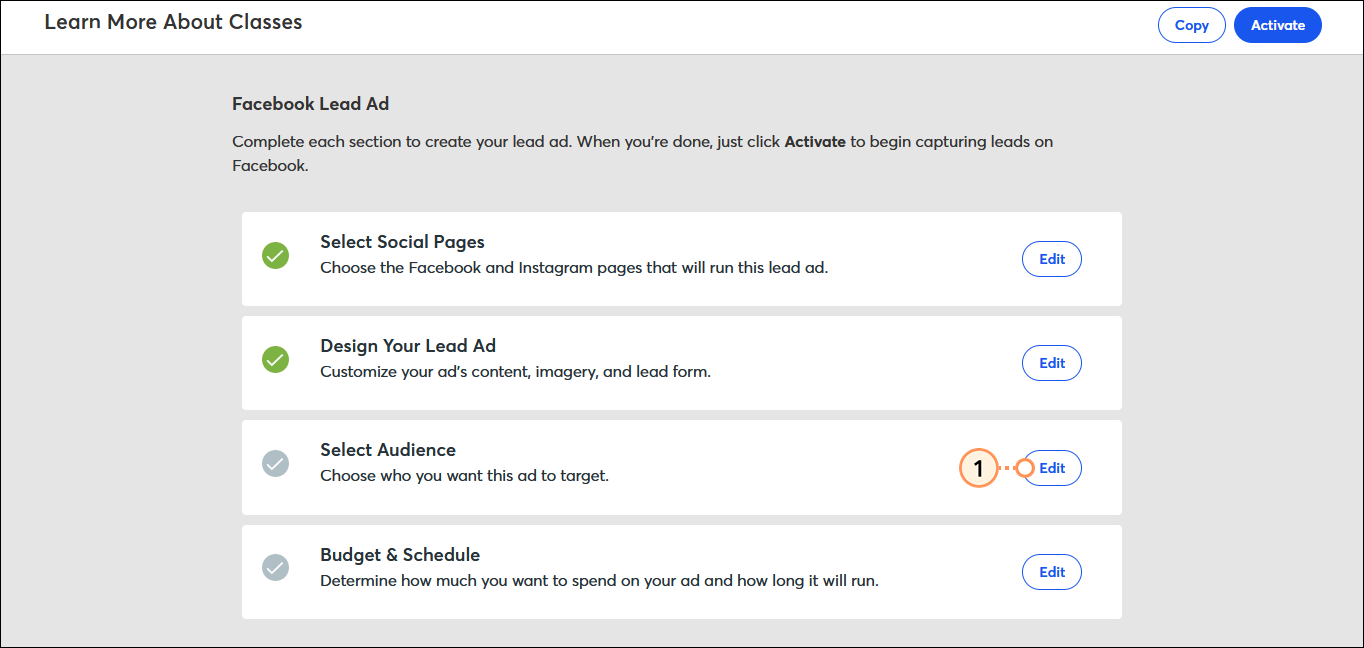Open Edit for Select Audience
The width and height of the screenshot is (1364, 648).
(x=1051, y=468)
